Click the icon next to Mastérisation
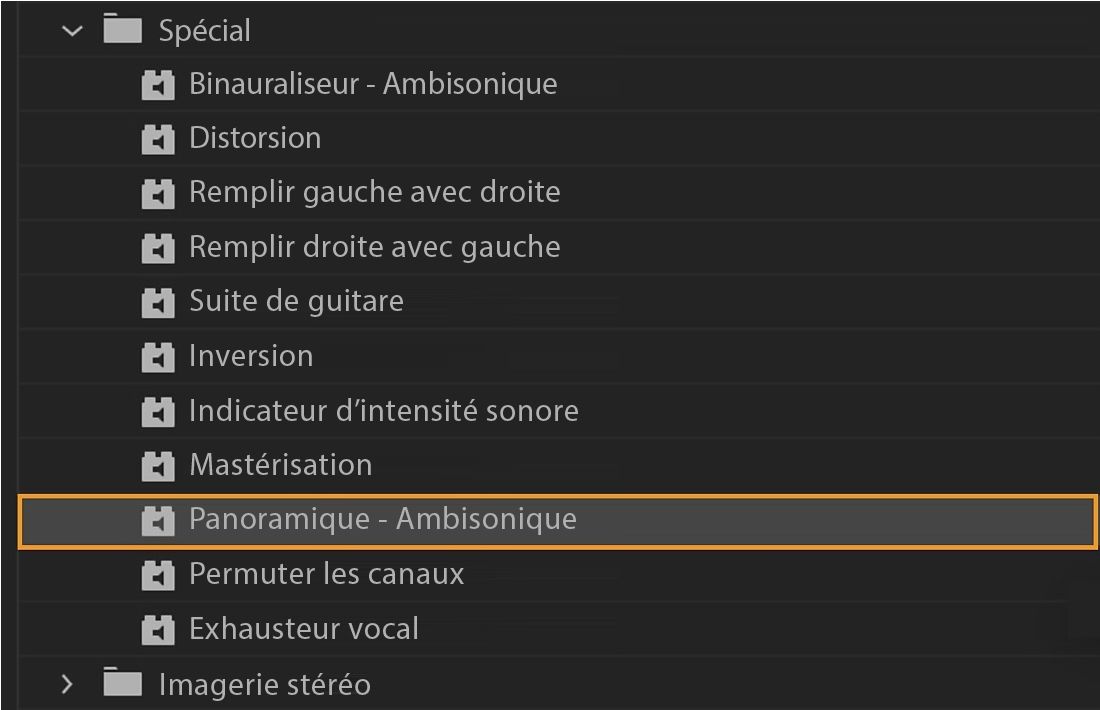 [x=158, y=464]
